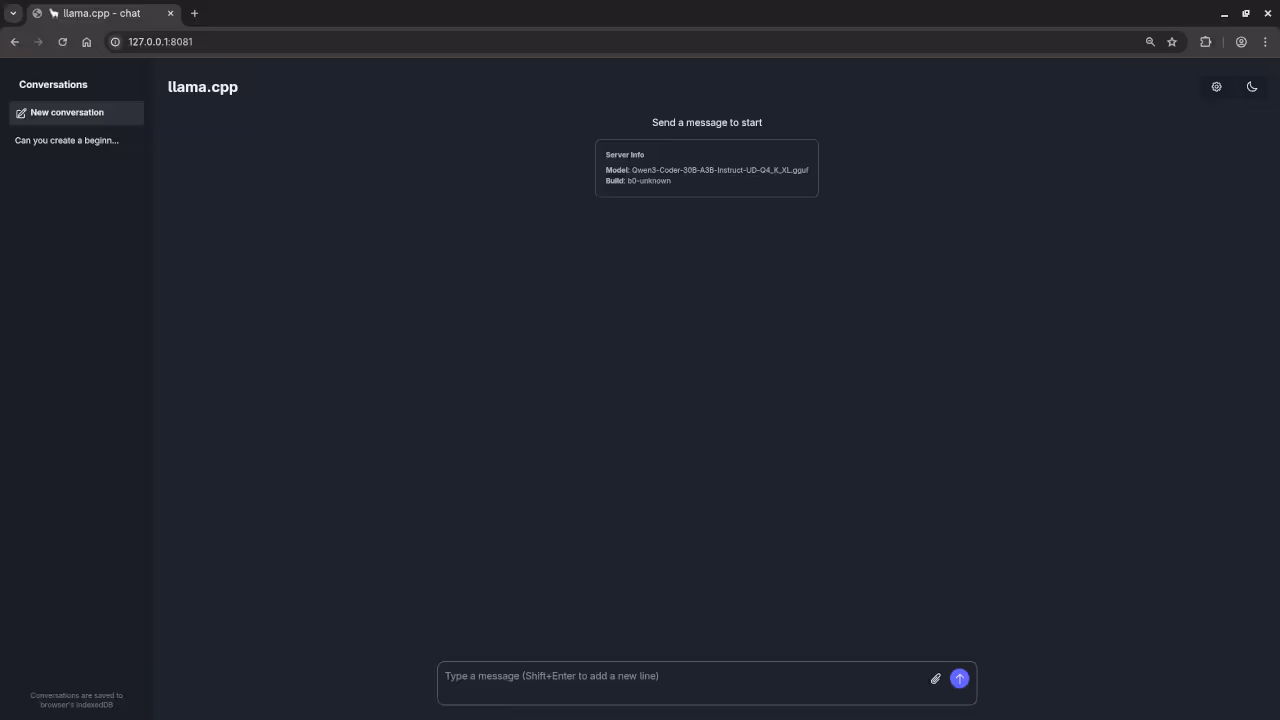
Task: Open the Chrome three-dot menu
Action: click(1266, 42)
